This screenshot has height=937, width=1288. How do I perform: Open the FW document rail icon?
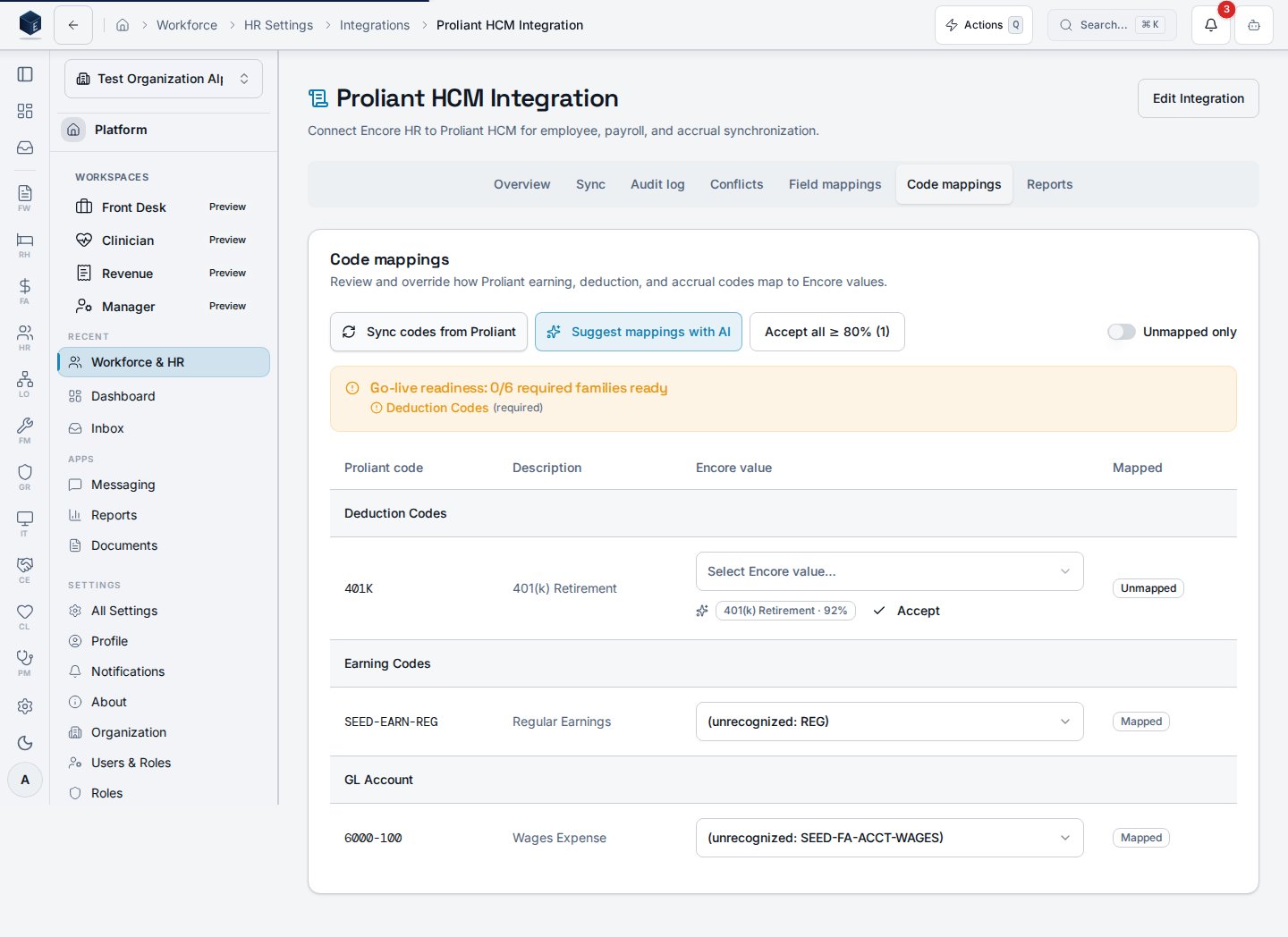coord(25,197)
